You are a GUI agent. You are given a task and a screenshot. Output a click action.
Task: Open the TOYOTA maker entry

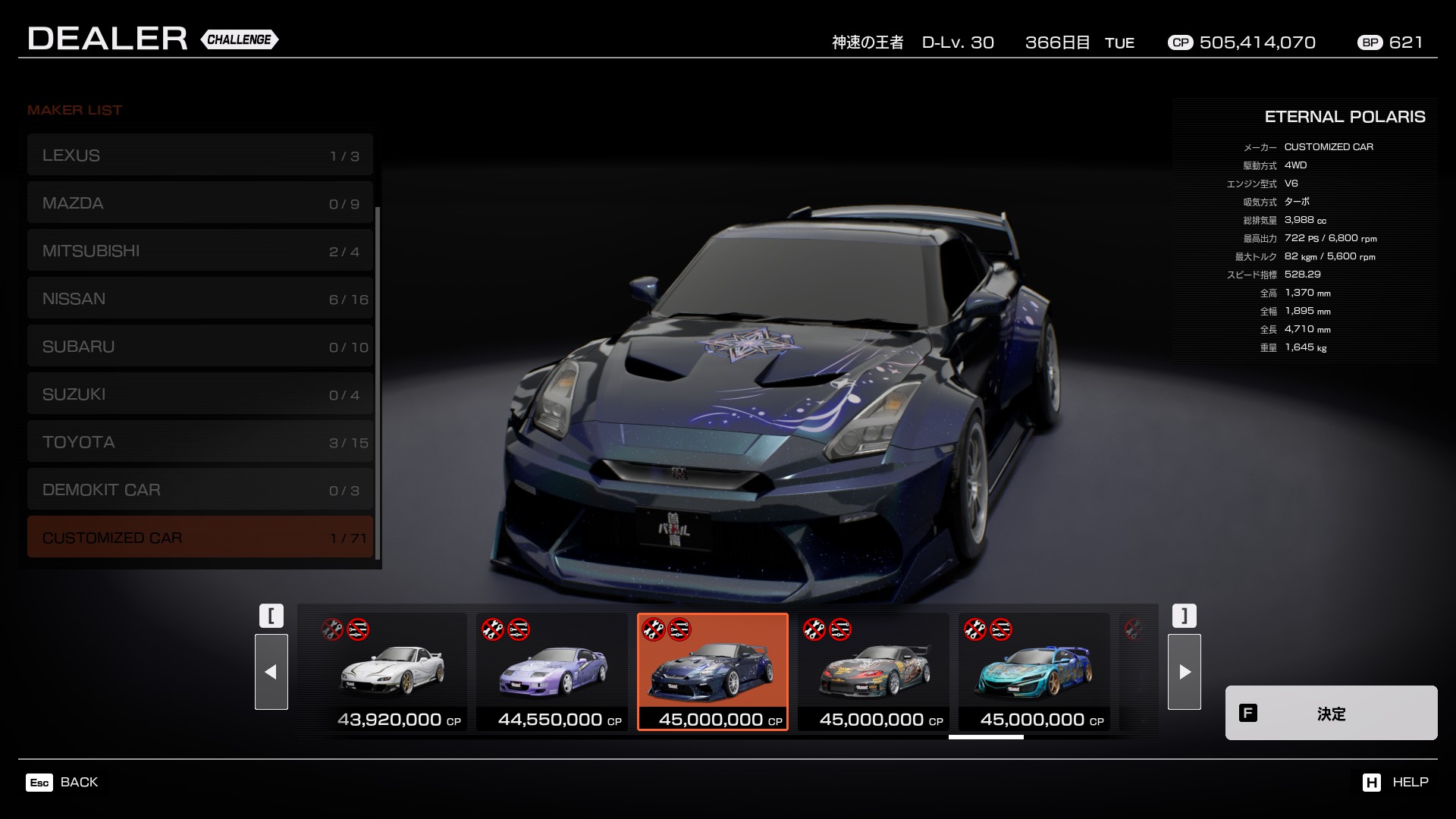point(200,442)
